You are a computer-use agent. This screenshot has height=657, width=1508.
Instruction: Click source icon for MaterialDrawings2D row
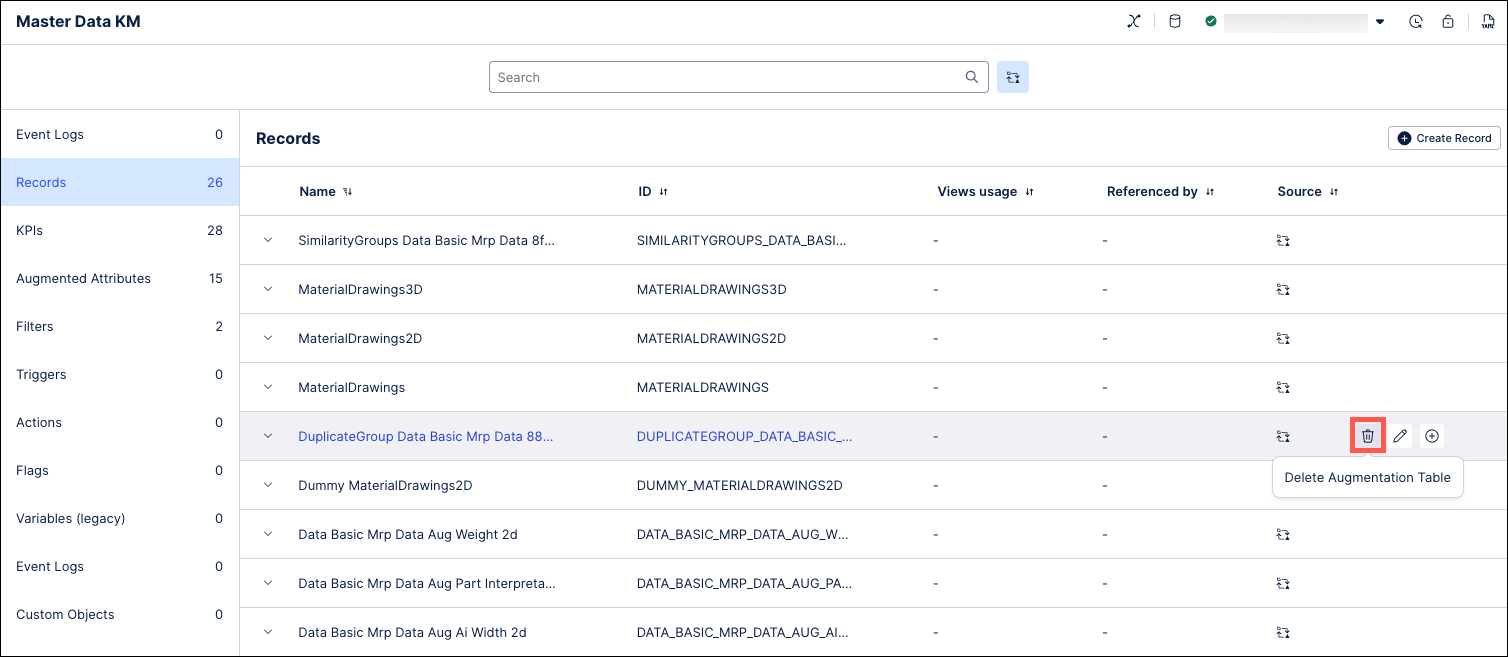click(1284, 338)
